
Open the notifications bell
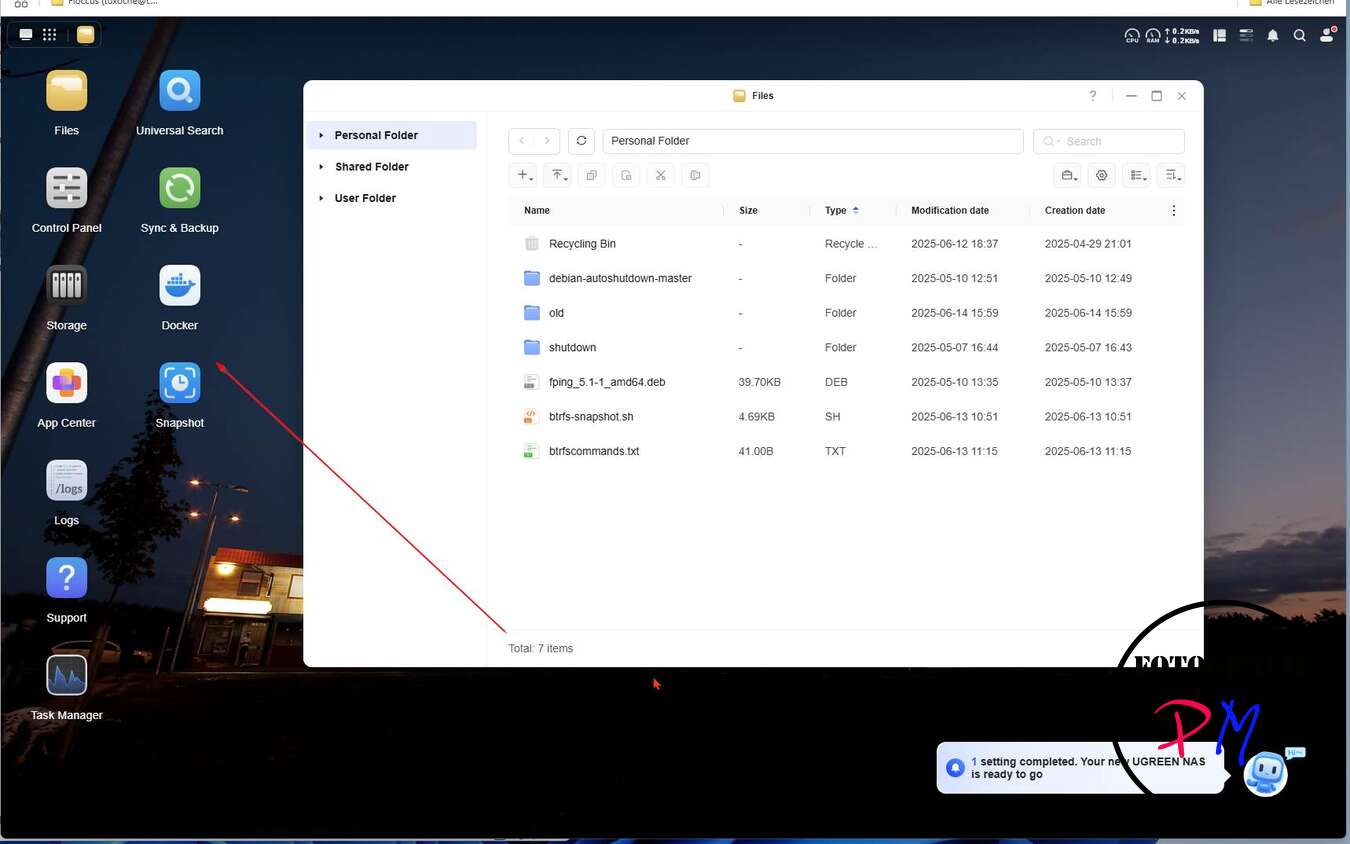[1273, 35]
